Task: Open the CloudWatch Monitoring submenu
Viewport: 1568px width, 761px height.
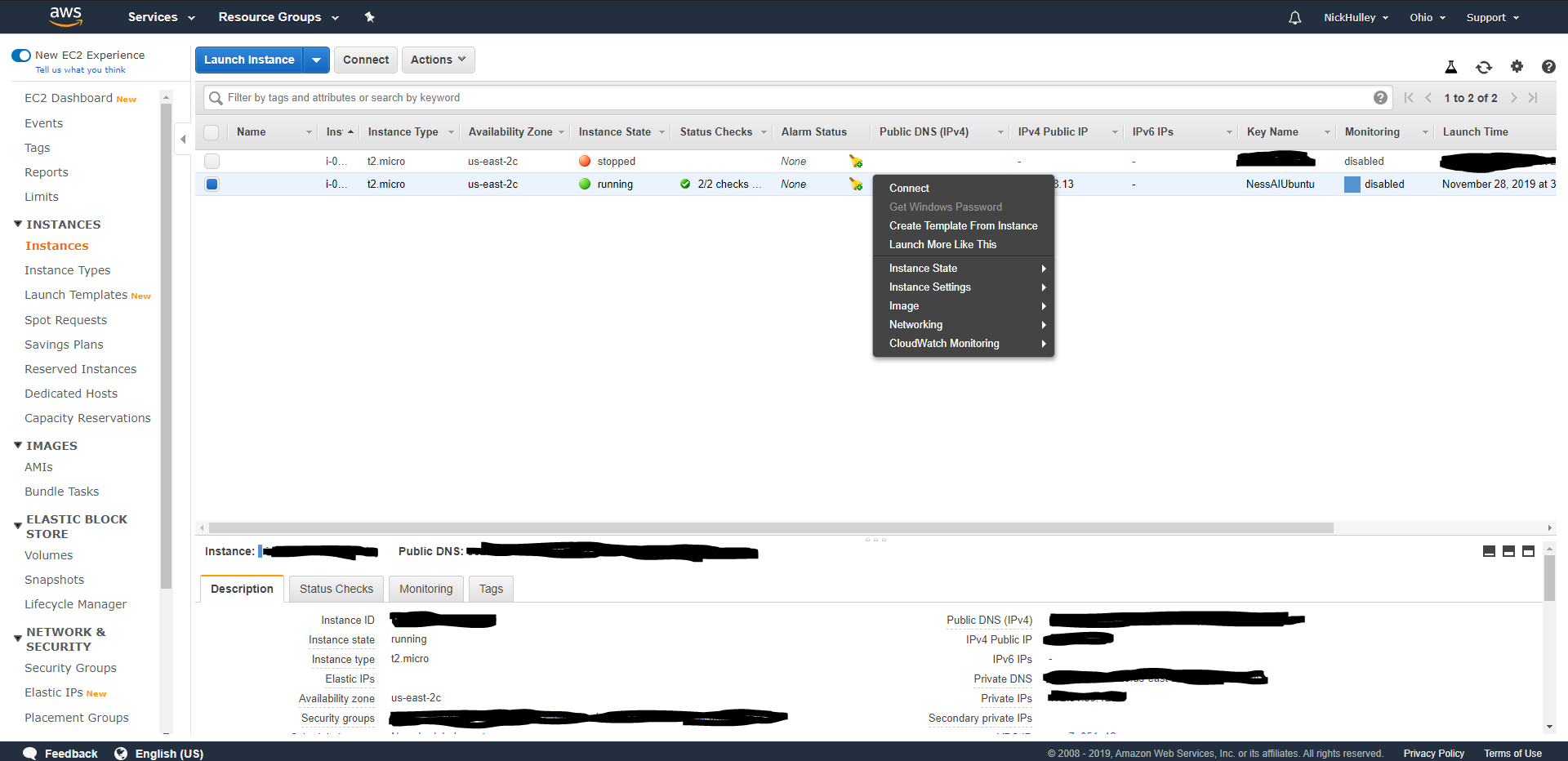Action: pos(964,343)
